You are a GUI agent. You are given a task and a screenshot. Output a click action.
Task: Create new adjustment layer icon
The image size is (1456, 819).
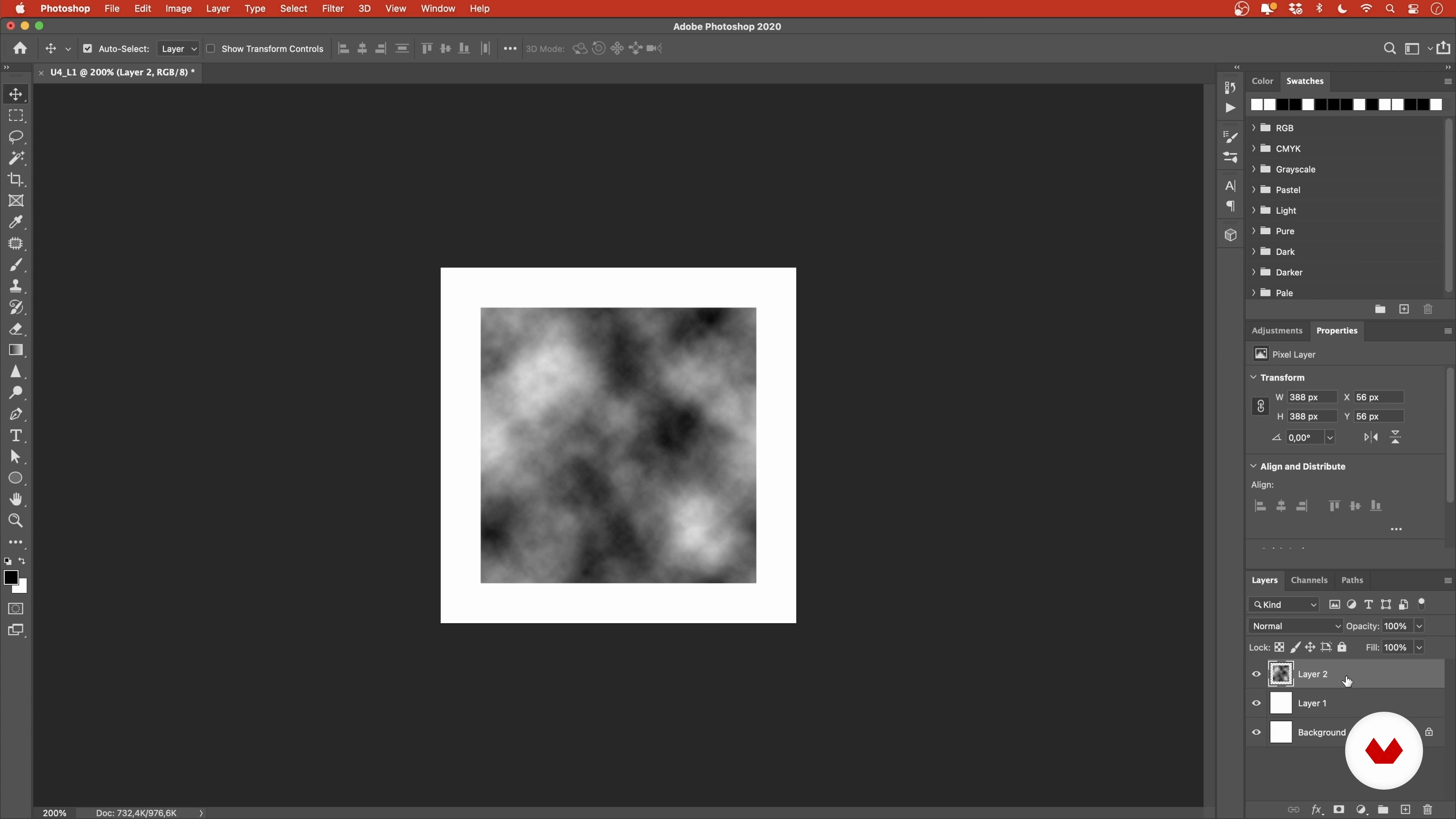pos(1361,810)
